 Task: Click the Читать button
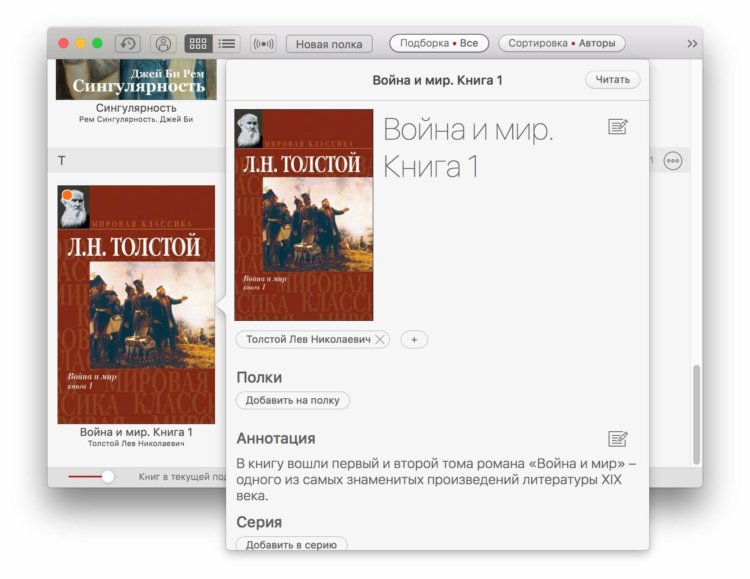tap(613, 79)
